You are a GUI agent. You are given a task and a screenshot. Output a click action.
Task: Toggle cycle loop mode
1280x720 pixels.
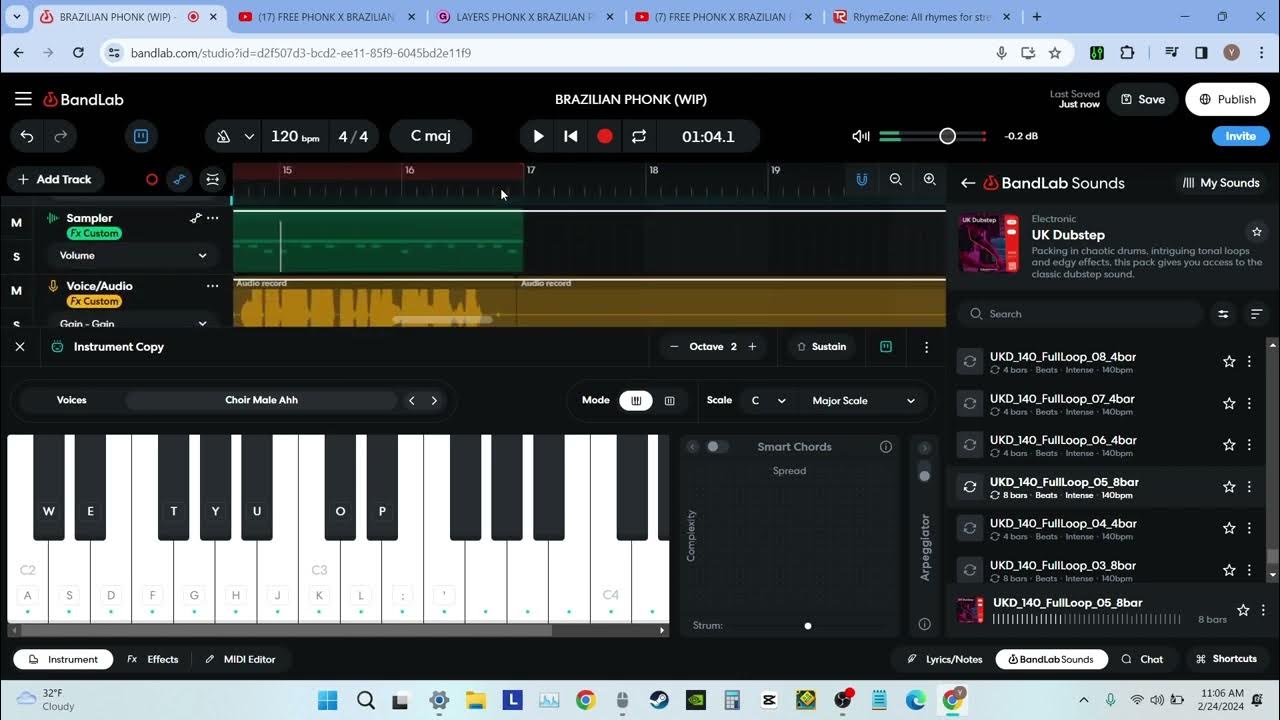click(x=639, y=136)
